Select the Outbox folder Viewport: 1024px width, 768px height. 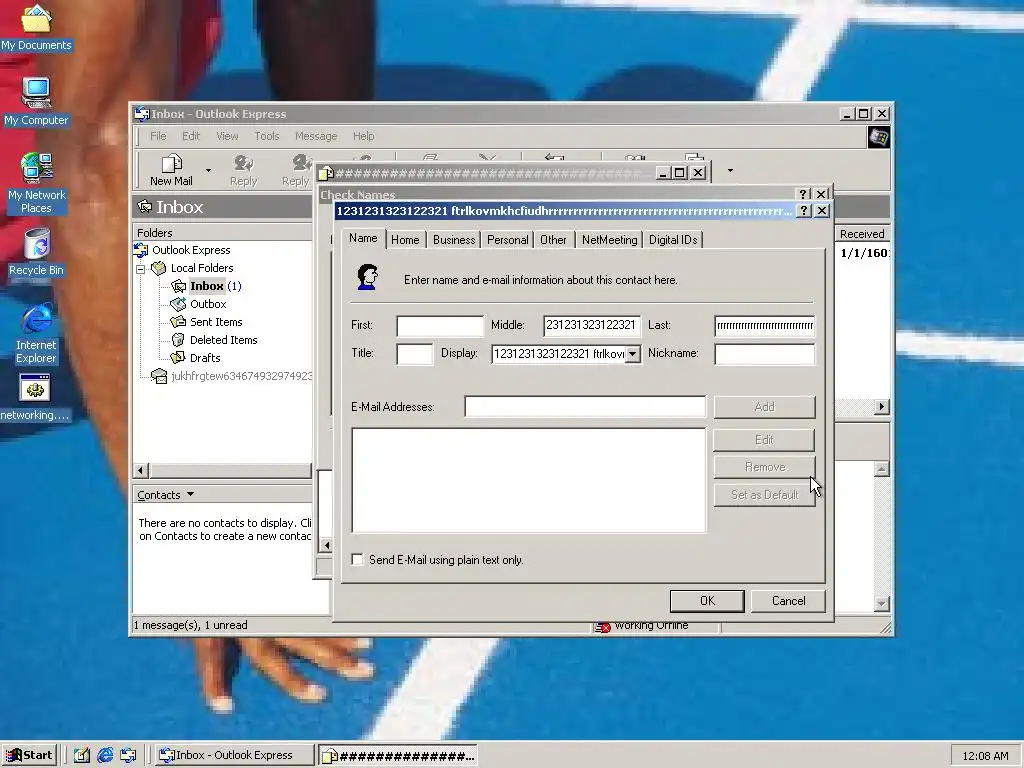tap(198, 304)
